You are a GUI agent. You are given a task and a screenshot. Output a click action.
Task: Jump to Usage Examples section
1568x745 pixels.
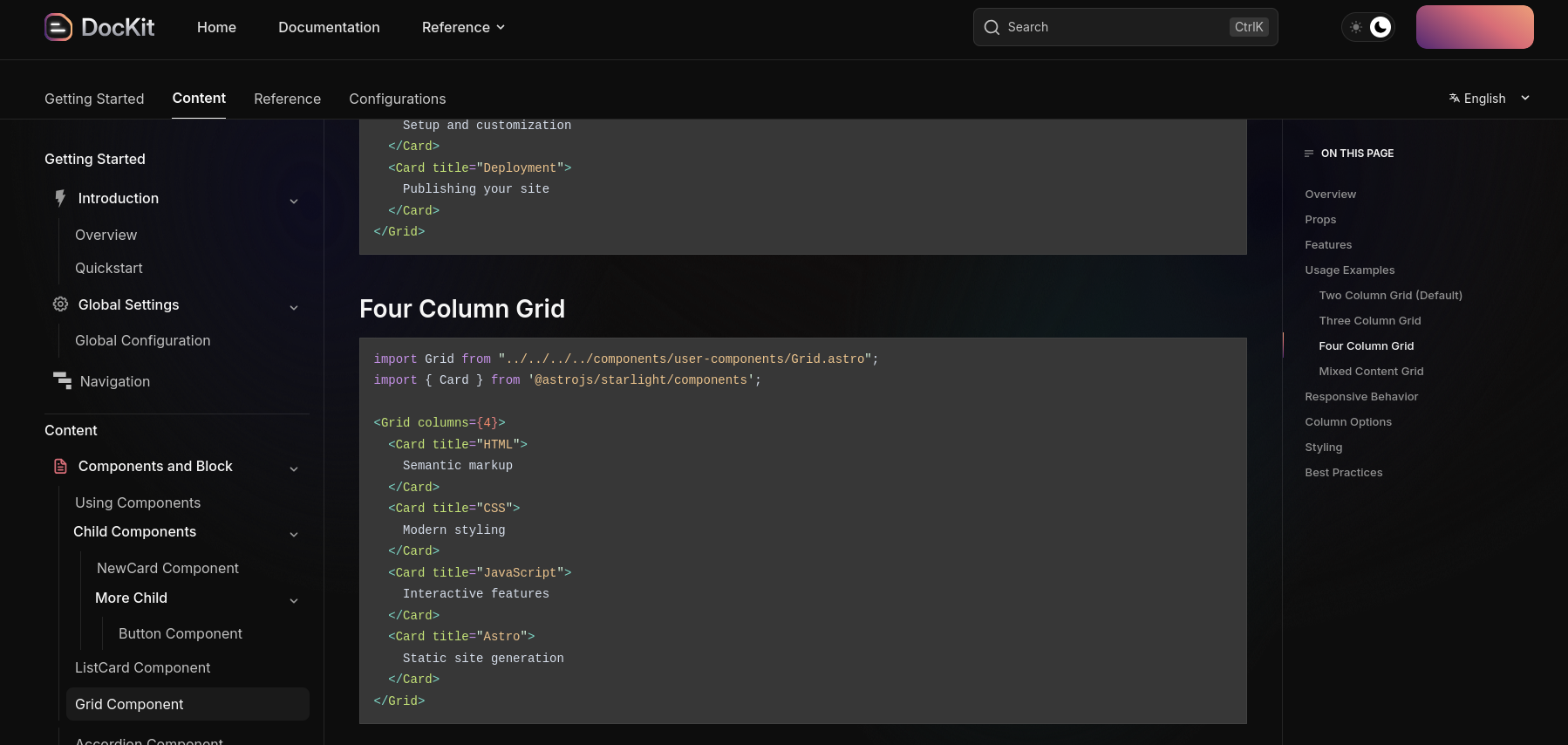pos(1349,270)
